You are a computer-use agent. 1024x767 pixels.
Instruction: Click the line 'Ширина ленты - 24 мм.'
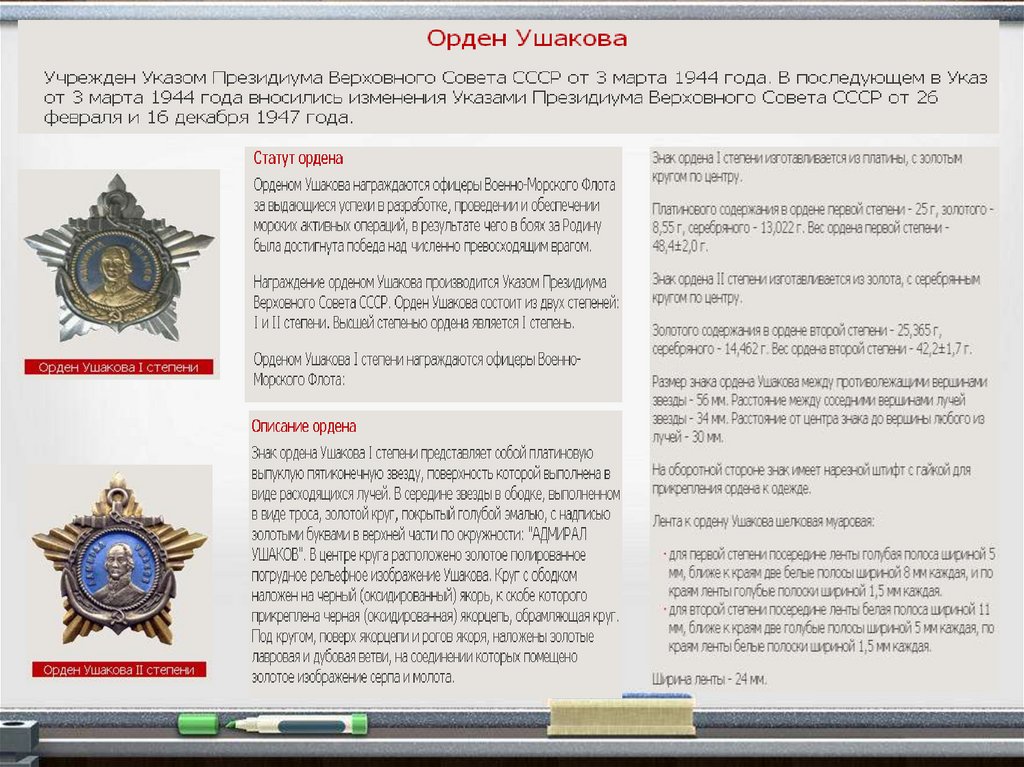tap(709, 679)
